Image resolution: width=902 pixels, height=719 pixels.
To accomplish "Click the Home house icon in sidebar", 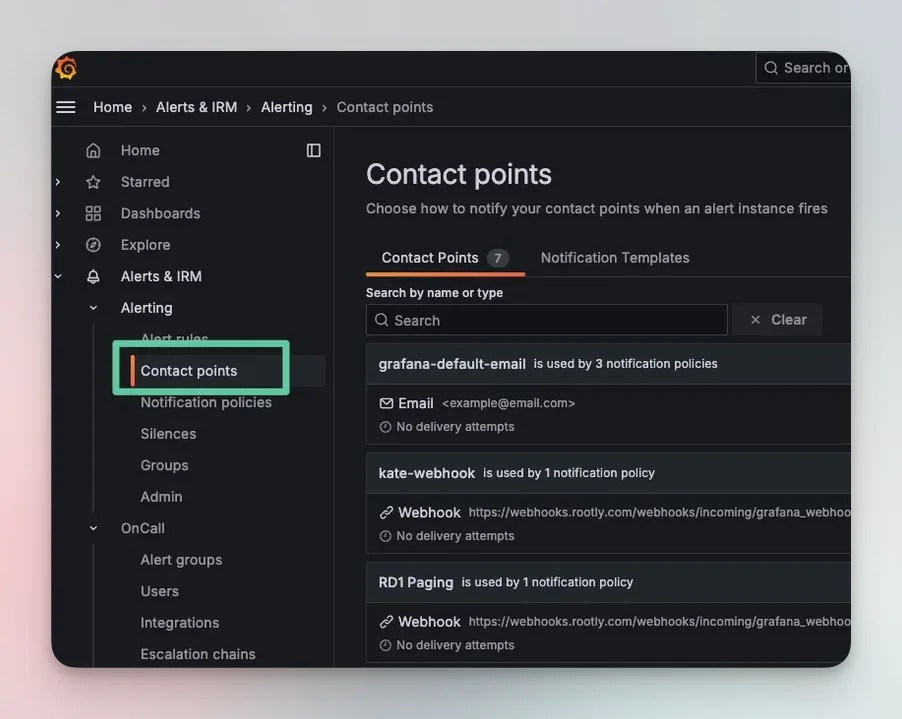I will coord(93,151).
